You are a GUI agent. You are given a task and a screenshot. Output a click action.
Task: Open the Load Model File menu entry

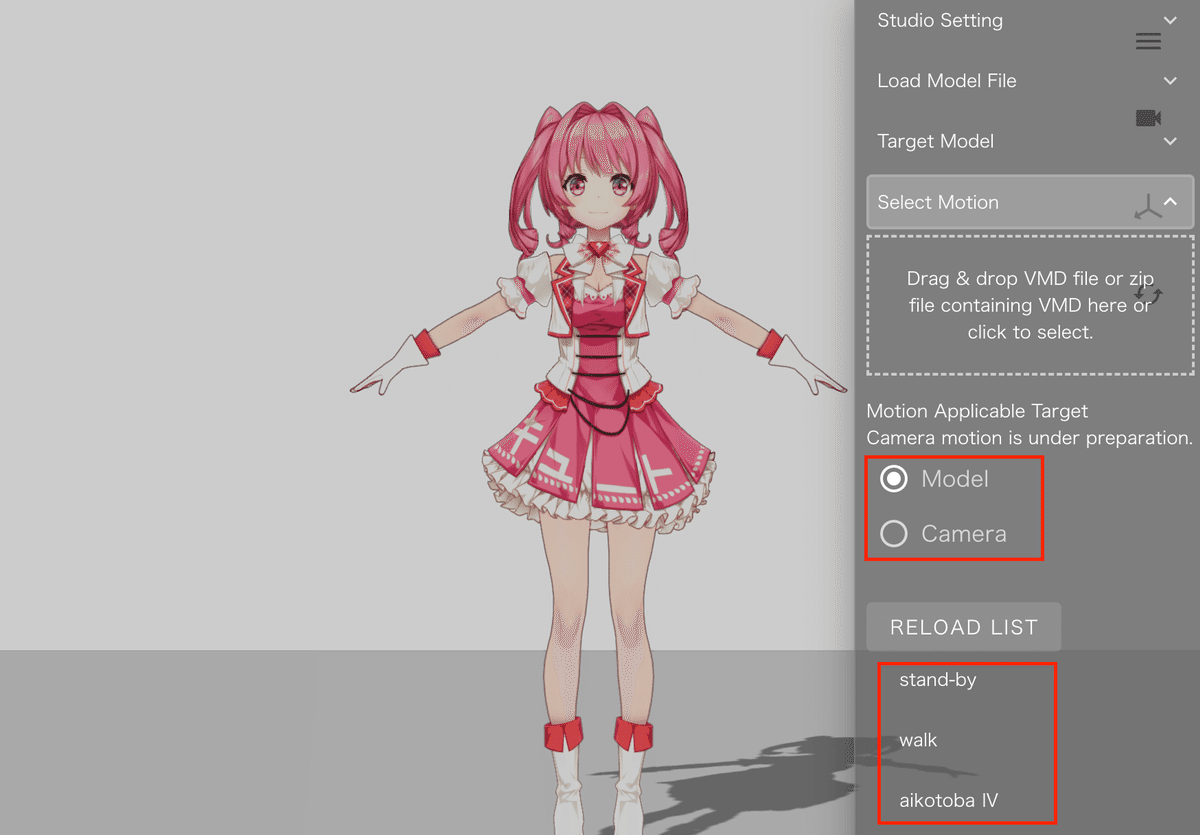point(946,80)
